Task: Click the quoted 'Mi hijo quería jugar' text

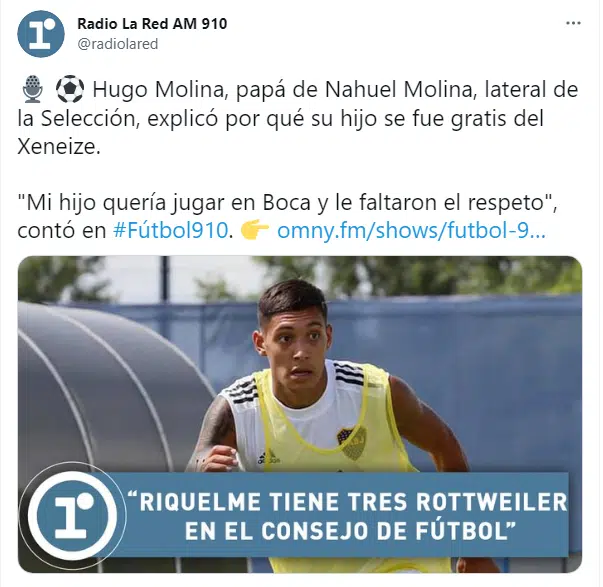Action: pyautogui.click(x=287, y=202)
